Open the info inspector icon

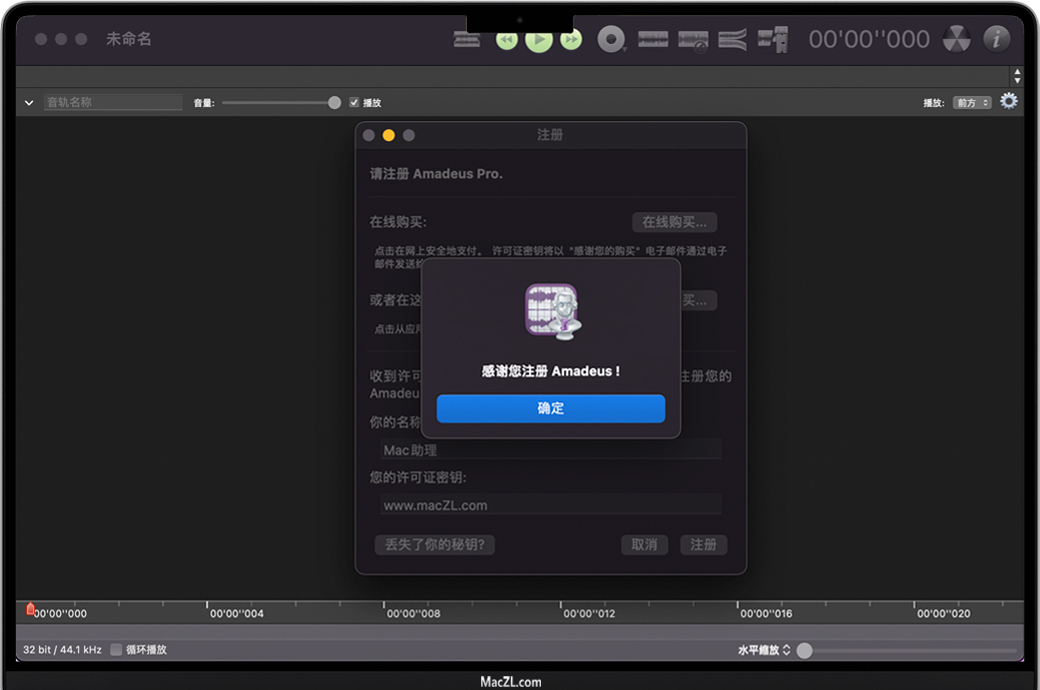pyautogui.click(x=996, y=39)
